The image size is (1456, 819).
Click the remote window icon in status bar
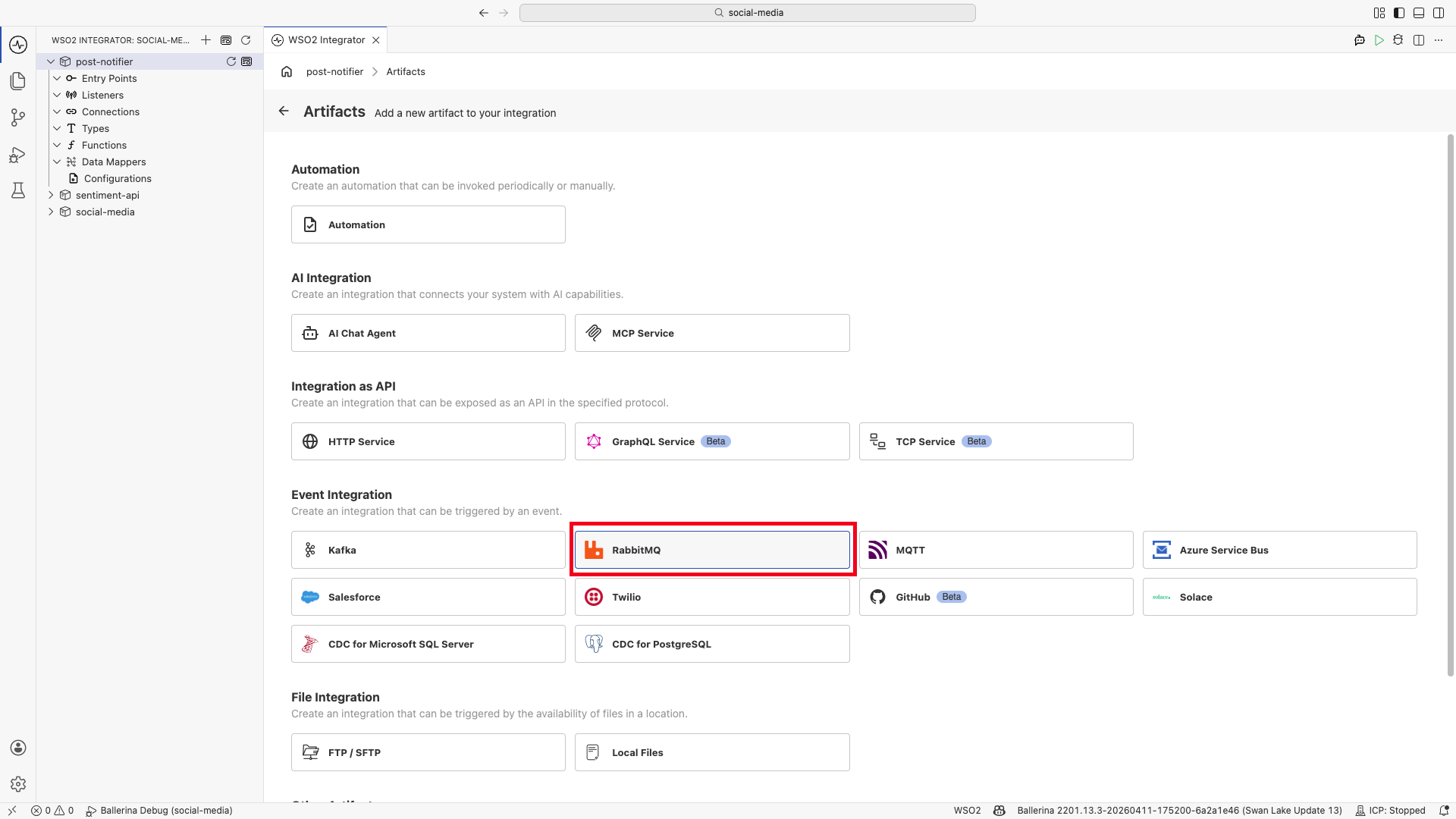[12, 811]
